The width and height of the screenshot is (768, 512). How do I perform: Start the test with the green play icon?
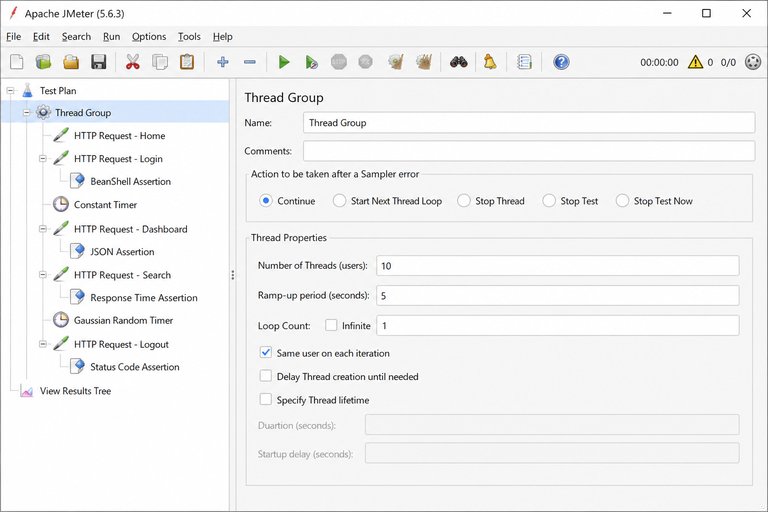tap(284, 62)
